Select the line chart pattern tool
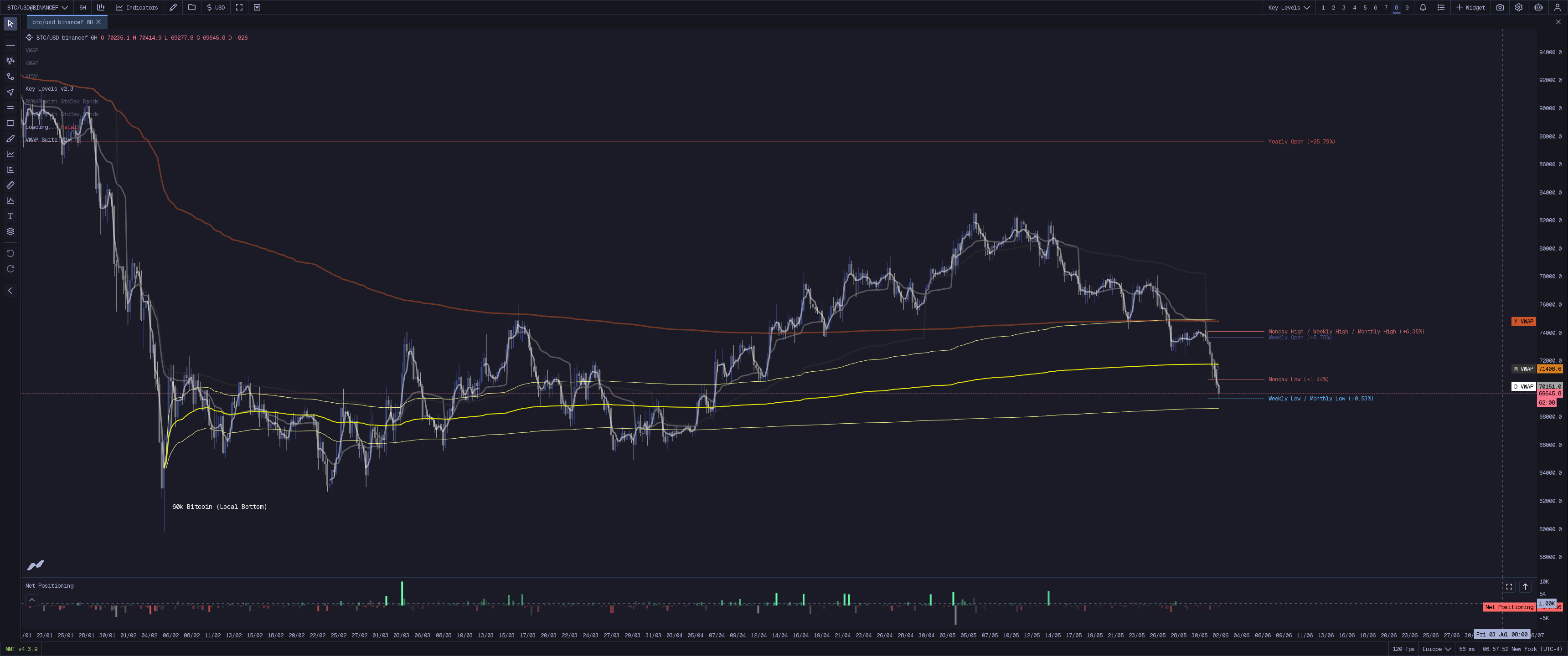1568x656 pixels. pyautogui.click(x=10, y=154)
